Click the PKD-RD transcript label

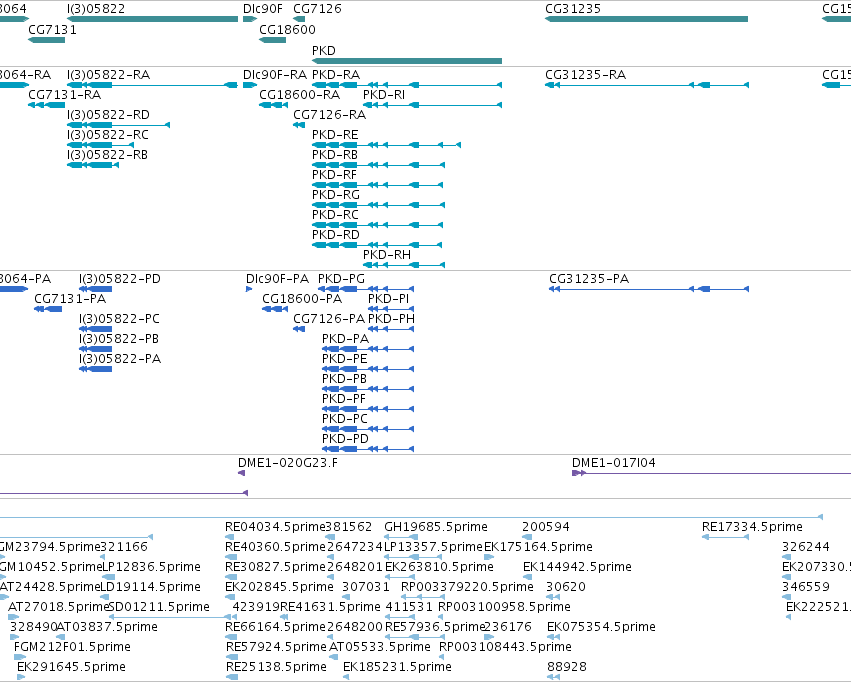pos(335,234)
